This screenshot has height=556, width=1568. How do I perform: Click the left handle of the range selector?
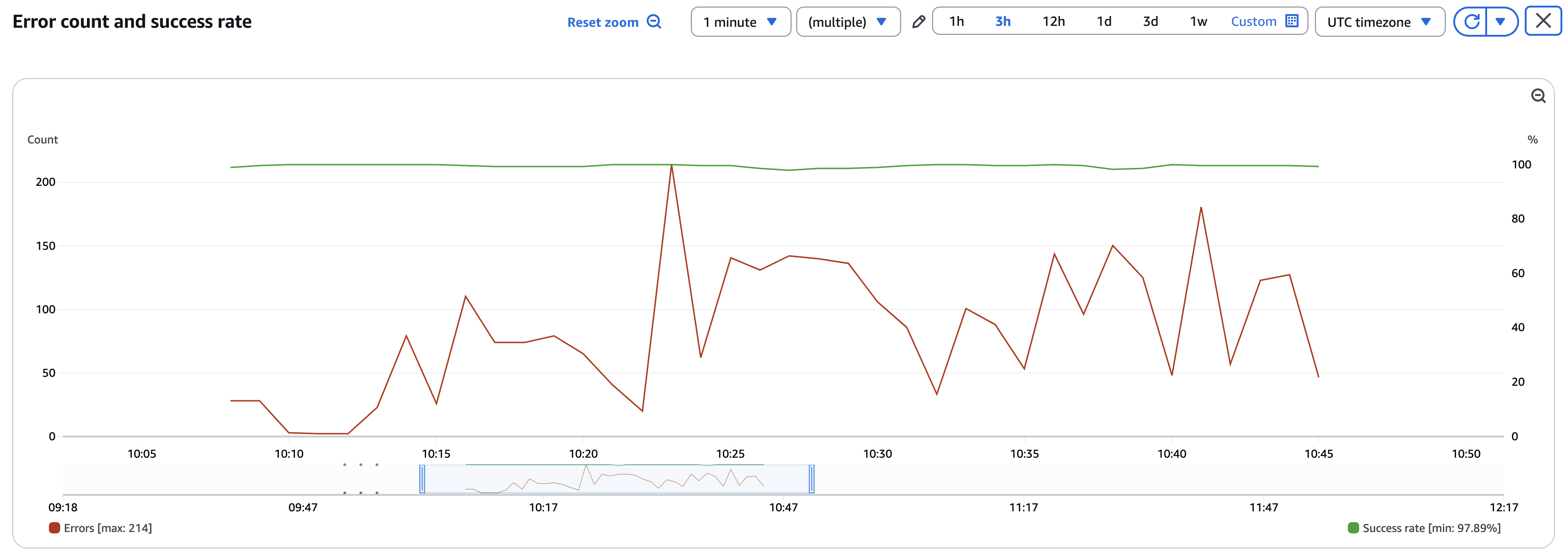coord(422,479)
